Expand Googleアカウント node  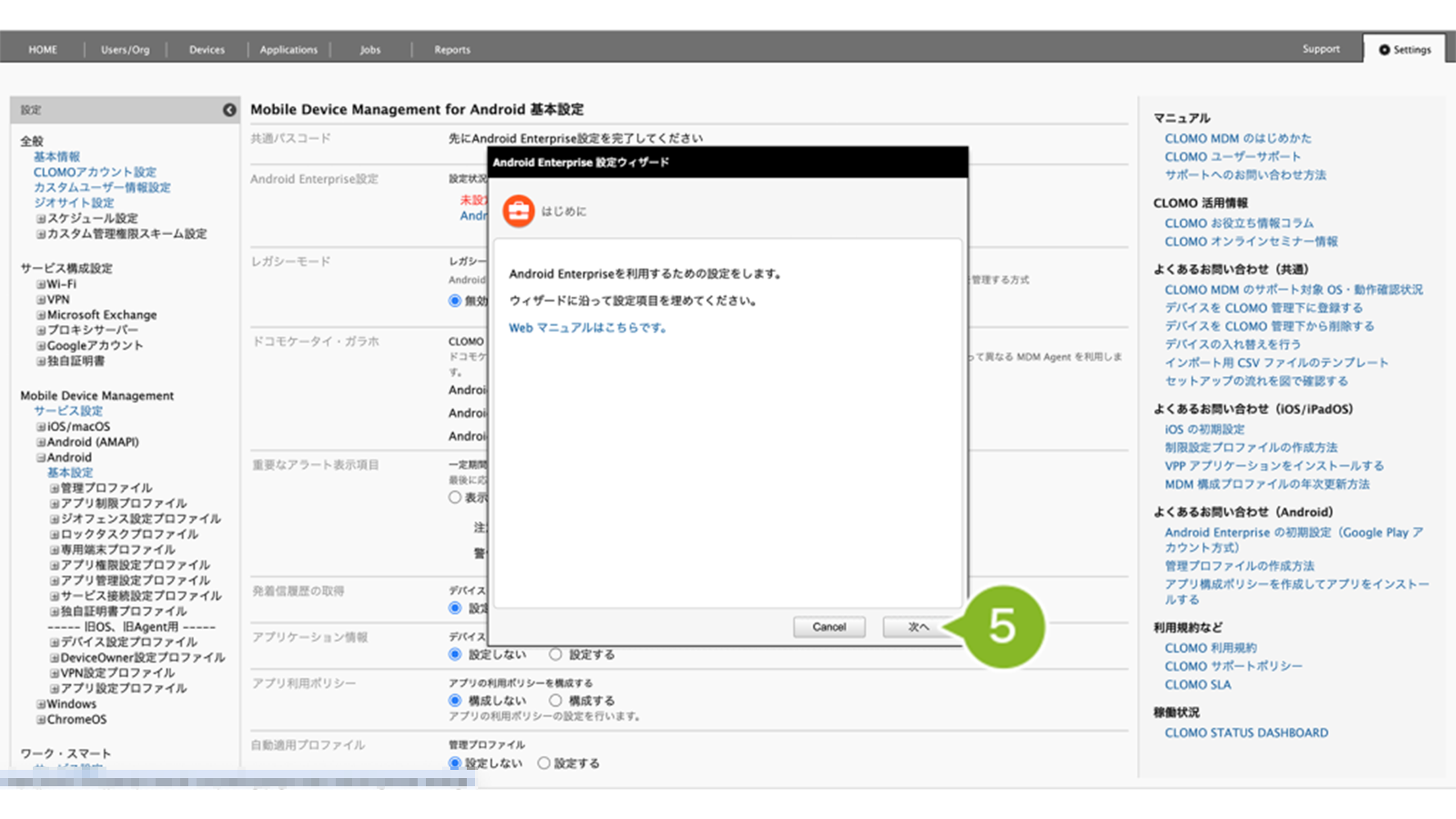pos(40,346)
